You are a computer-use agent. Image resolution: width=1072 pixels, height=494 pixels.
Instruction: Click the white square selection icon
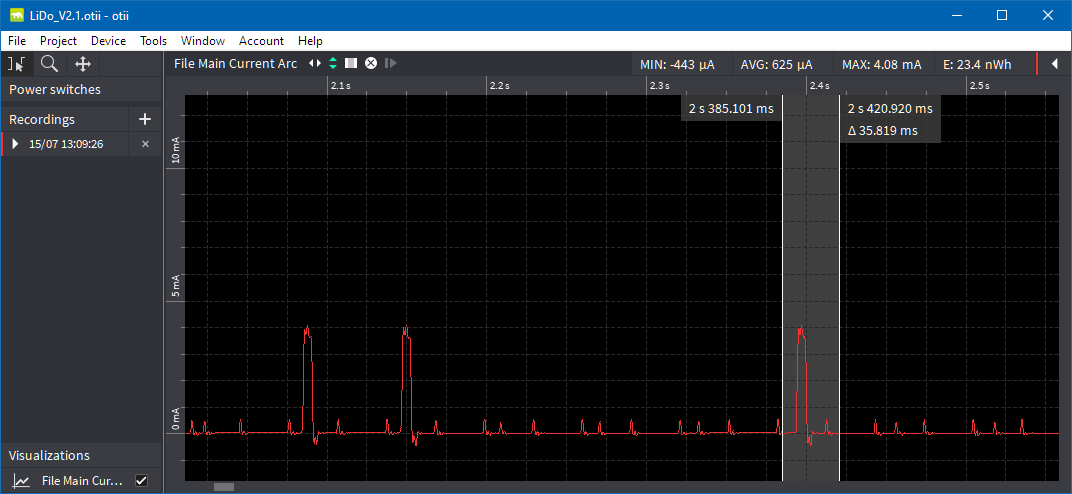tap(351, 64)
